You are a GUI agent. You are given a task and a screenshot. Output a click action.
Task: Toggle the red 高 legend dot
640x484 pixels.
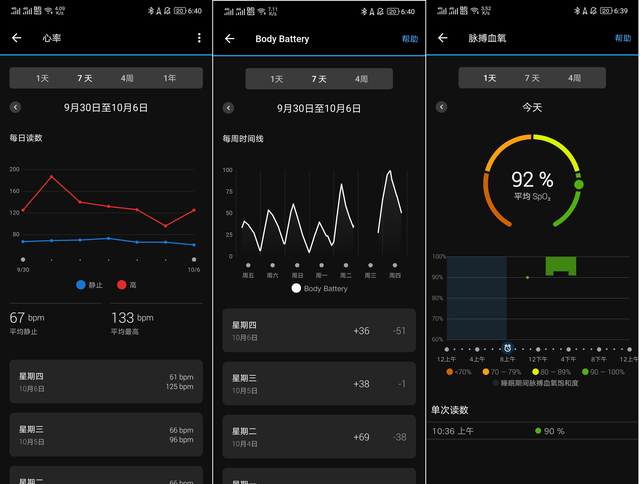click(x=122, y=285)
